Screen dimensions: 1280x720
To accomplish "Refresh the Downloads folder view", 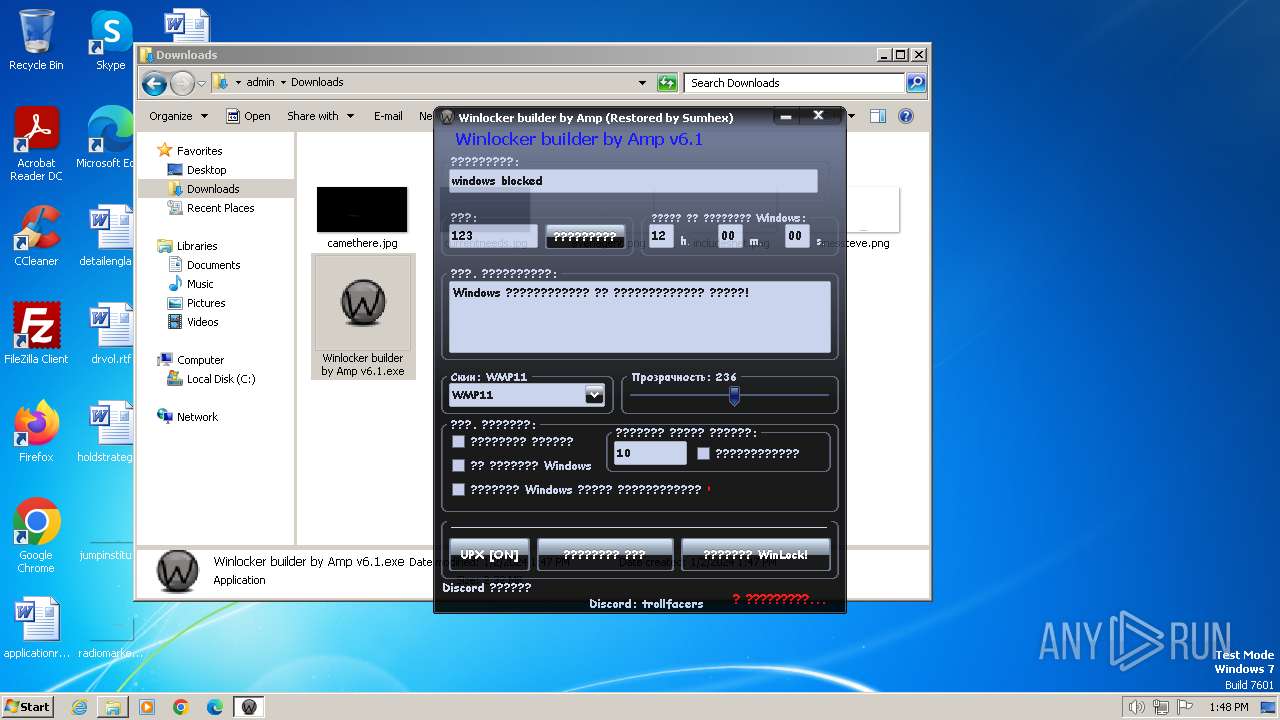I will 667,83.
